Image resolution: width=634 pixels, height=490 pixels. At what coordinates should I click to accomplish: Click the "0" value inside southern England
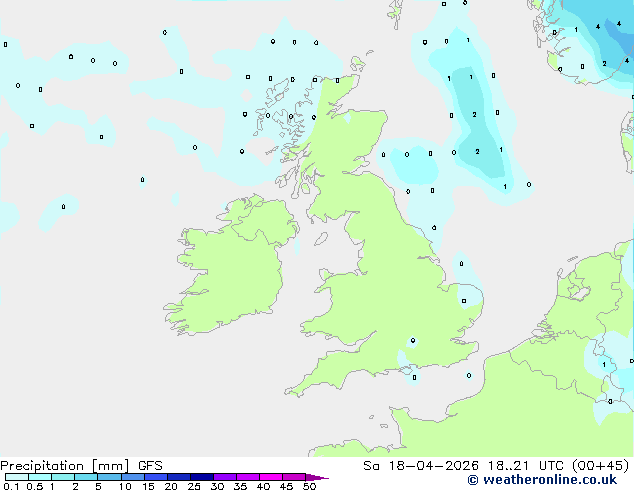413,340
